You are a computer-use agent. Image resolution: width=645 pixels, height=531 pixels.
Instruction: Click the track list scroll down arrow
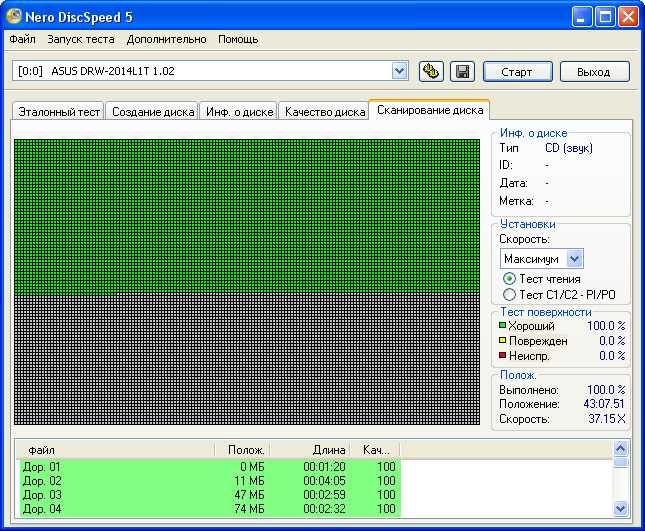(620, 508)
